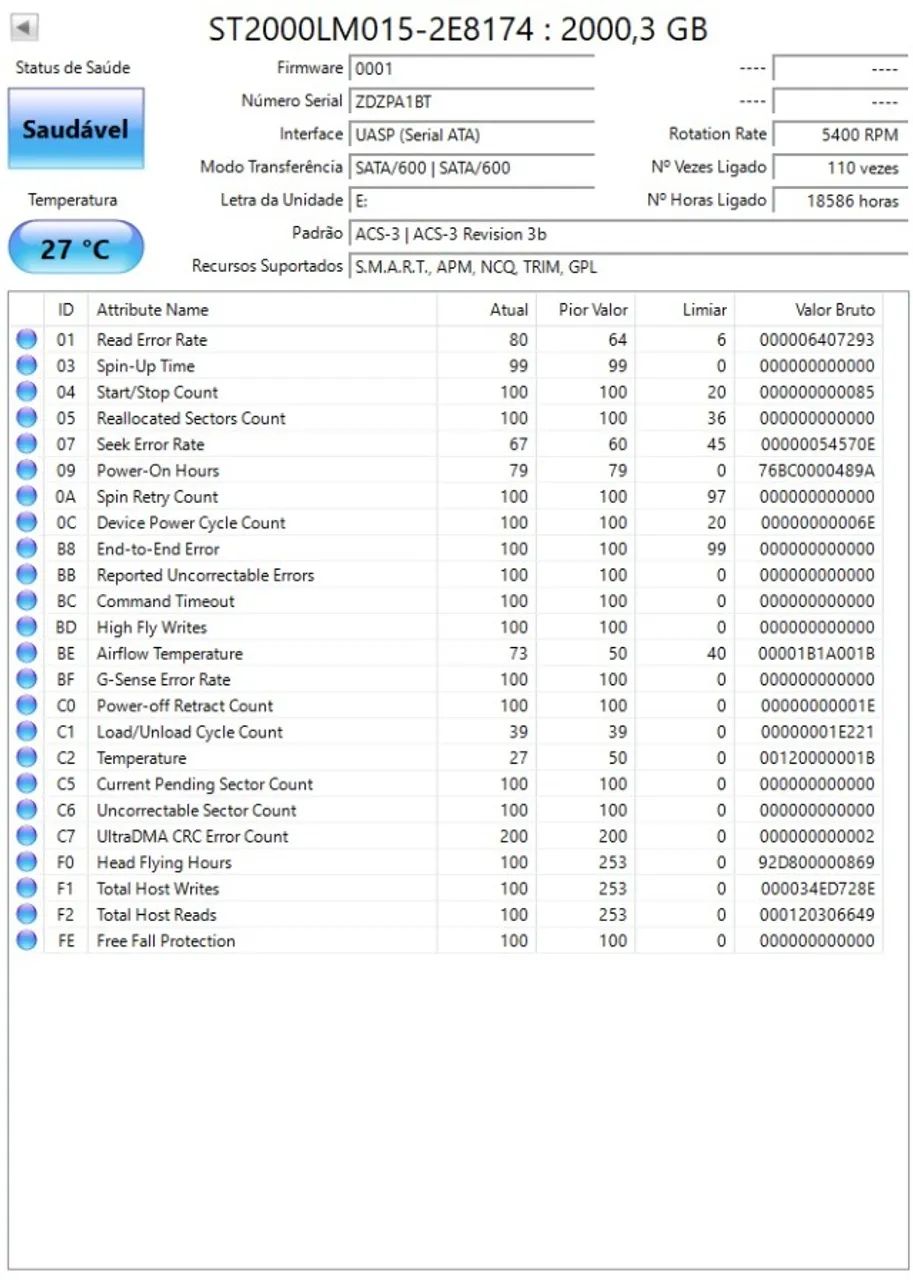913x1280 pixels.
Task: Click the status icon for Spin Retry Count
Action: click(x=27, y=496)
